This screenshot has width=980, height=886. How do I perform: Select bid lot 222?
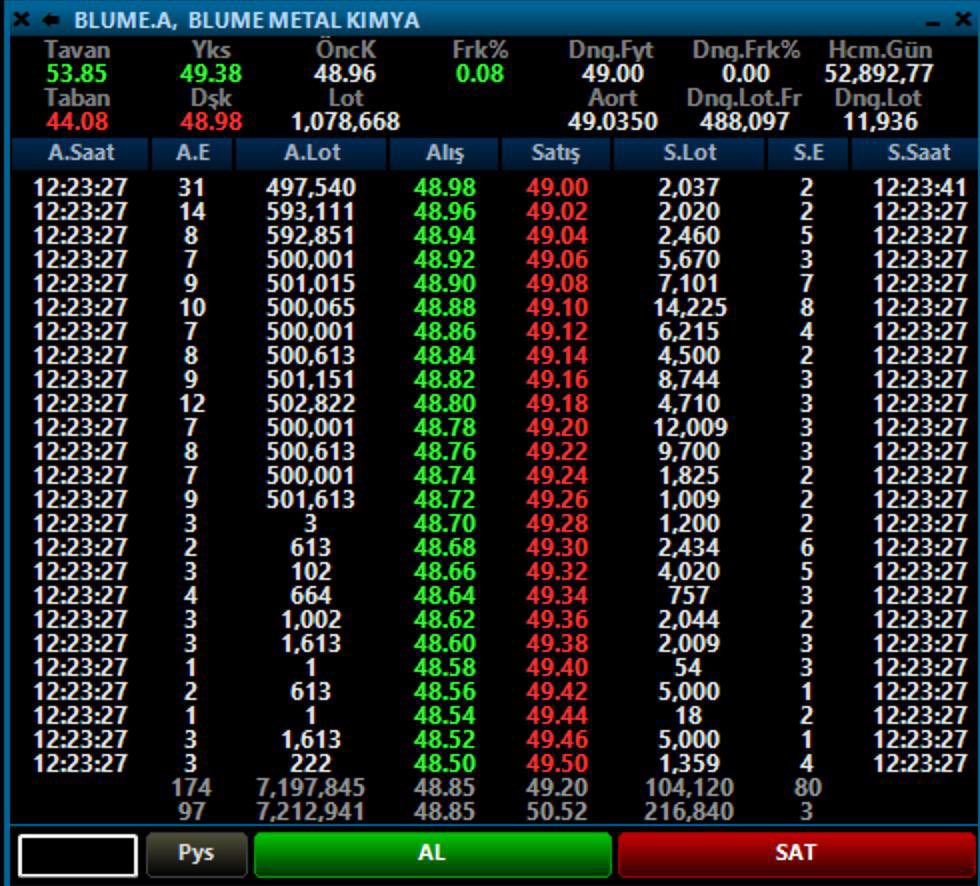pyautogui.click(x=311, y=764)
